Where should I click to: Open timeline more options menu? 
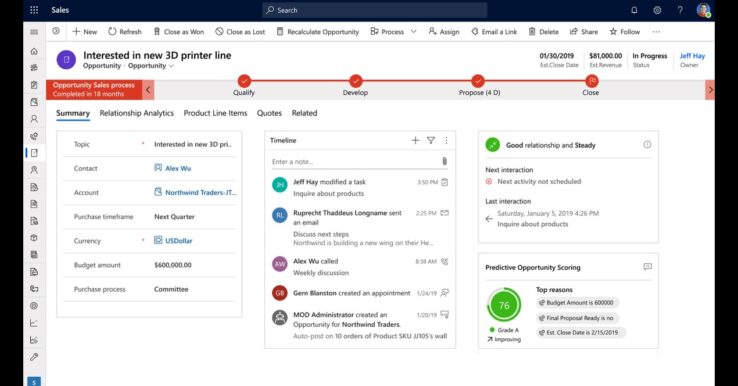point(446,140)
